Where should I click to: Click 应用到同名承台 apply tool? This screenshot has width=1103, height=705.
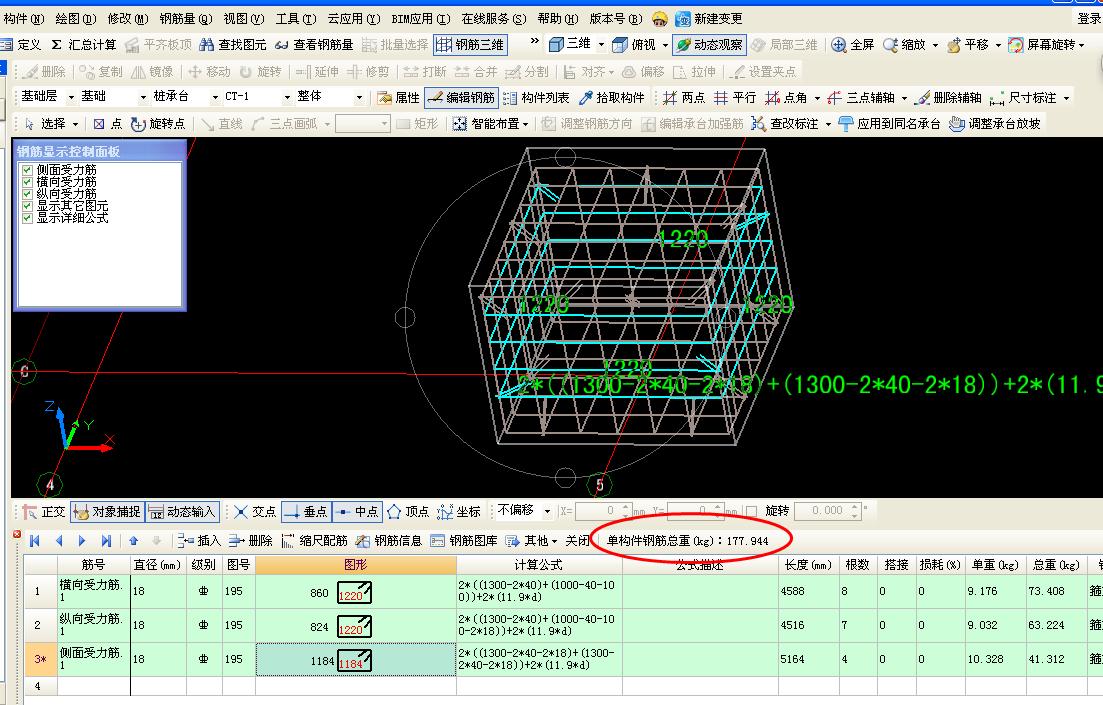tap(889, 124)
